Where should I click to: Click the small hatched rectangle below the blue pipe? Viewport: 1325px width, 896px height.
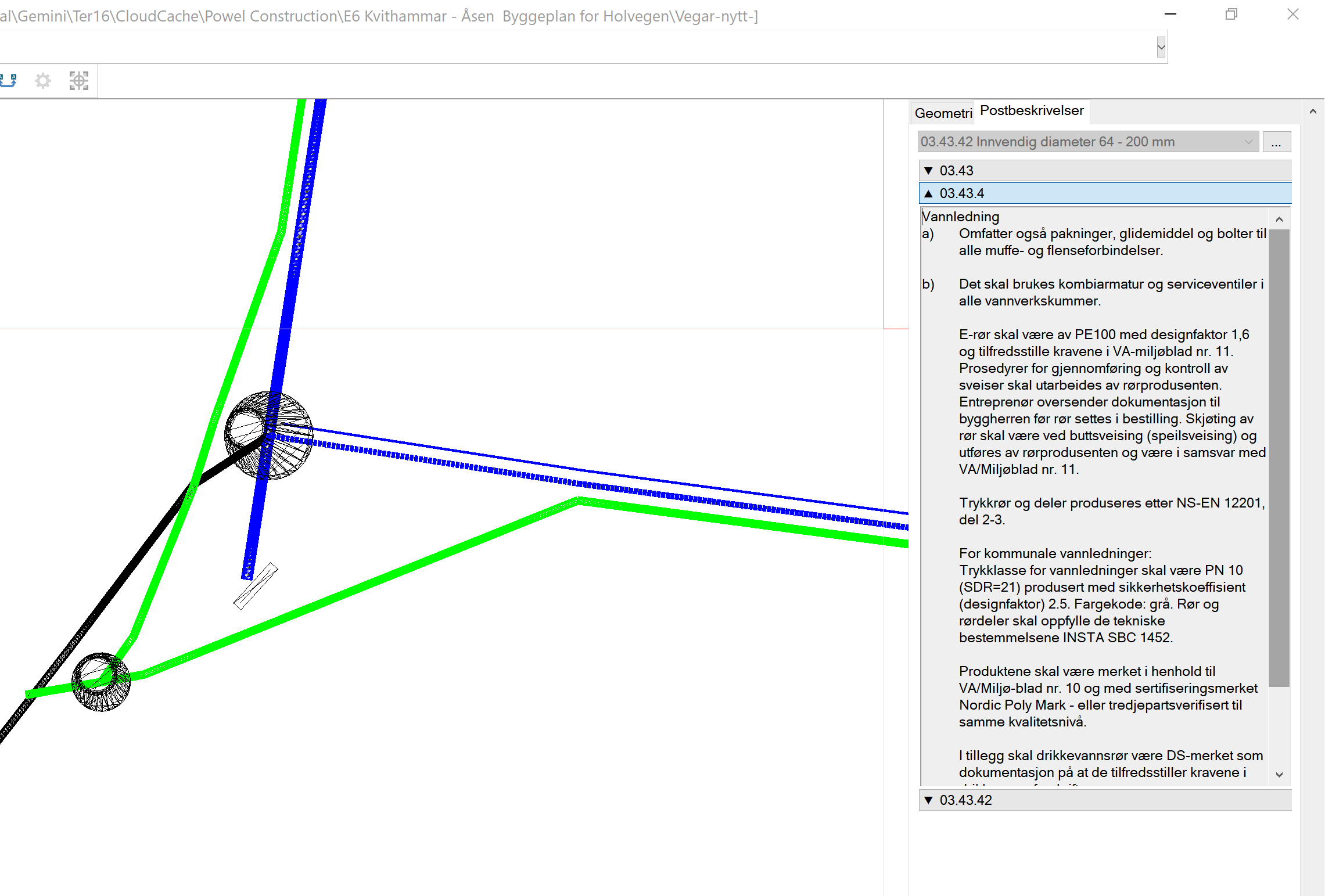pyautogui.click(x=256, y=586)
